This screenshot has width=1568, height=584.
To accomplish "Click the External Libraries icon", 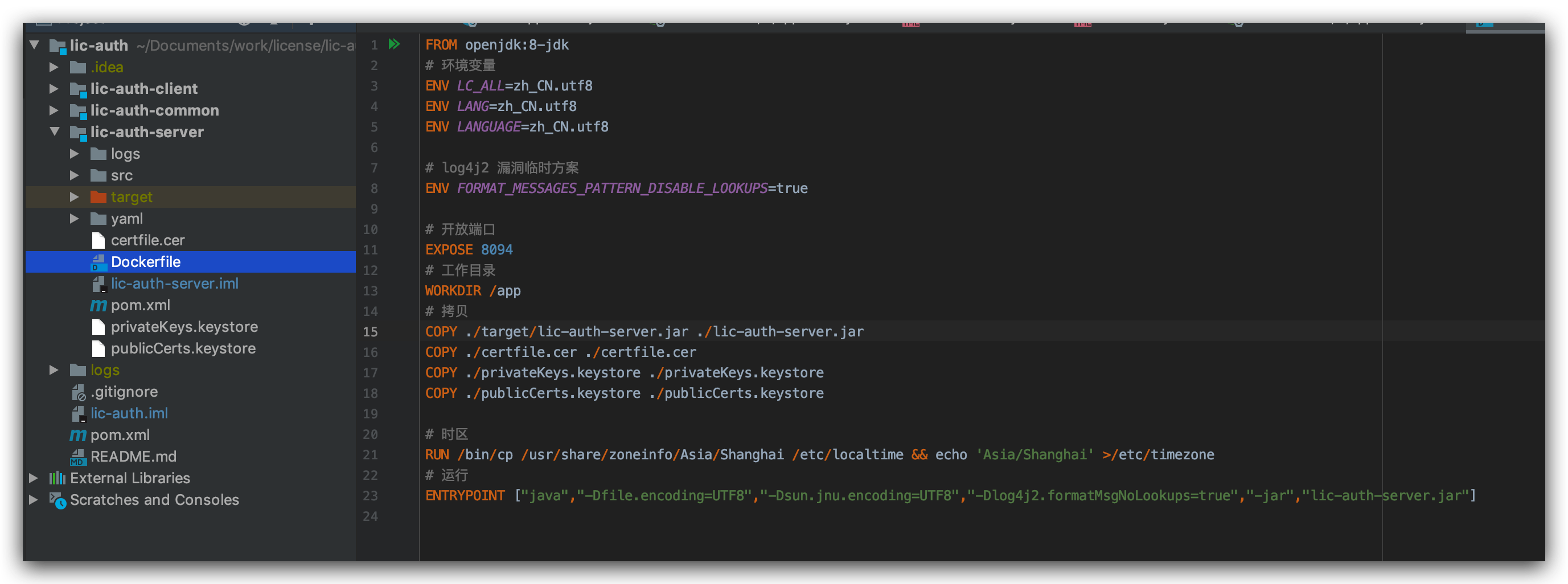I will (x=57, y=478).
